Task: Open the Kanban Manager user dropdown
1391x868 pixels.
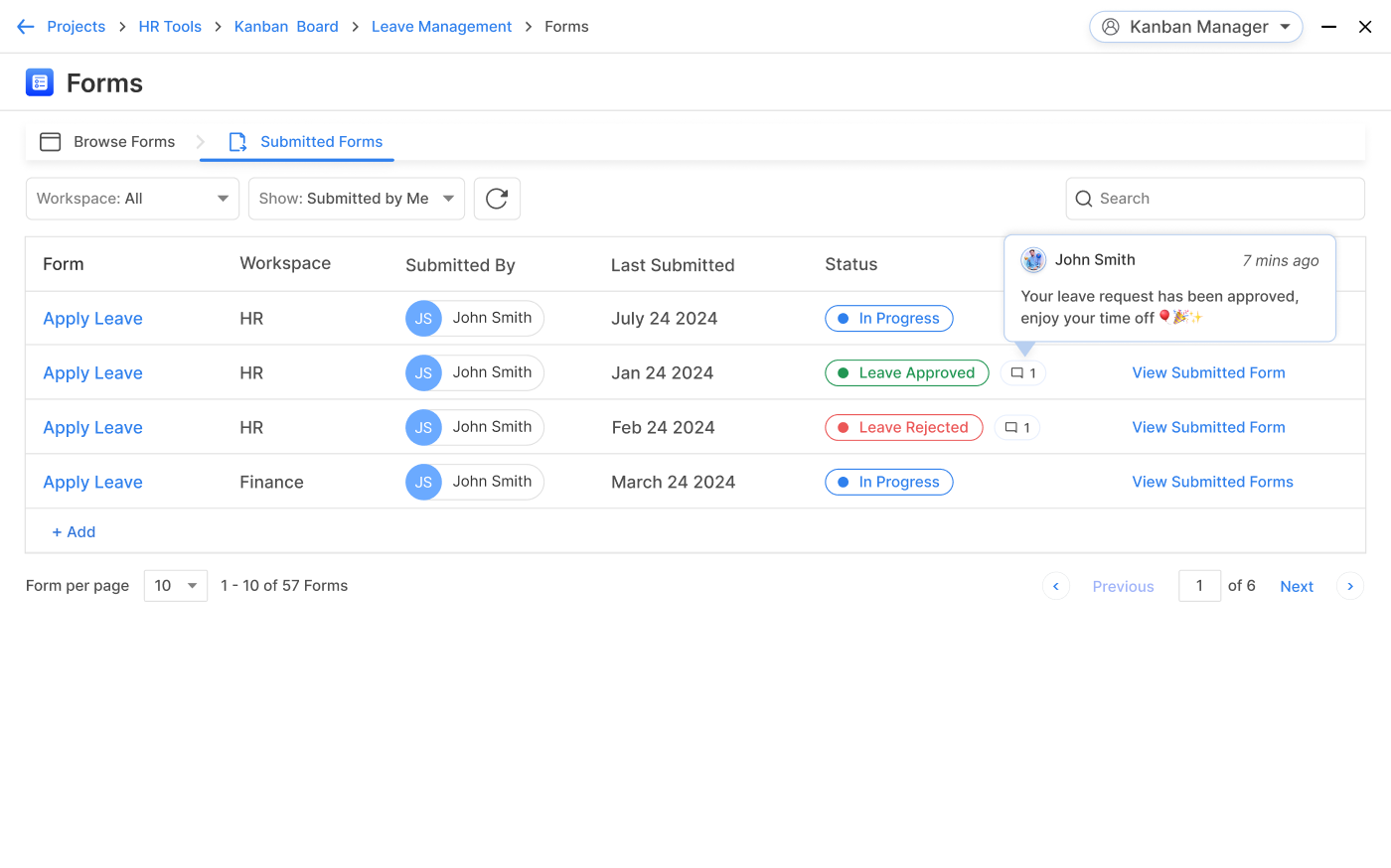Action: (x=1195, y=27)
